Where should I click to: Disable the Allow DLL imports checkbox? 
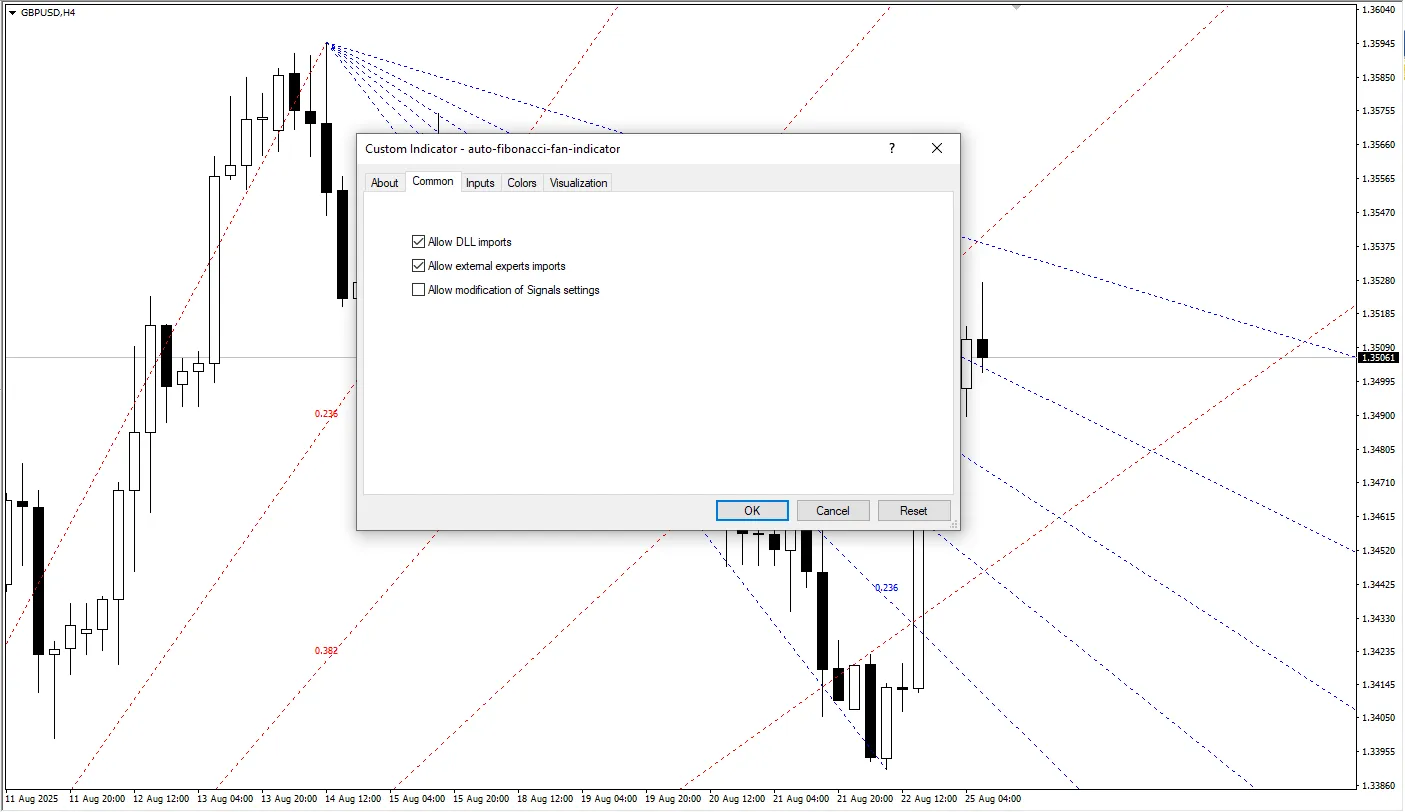pos(418,241)
